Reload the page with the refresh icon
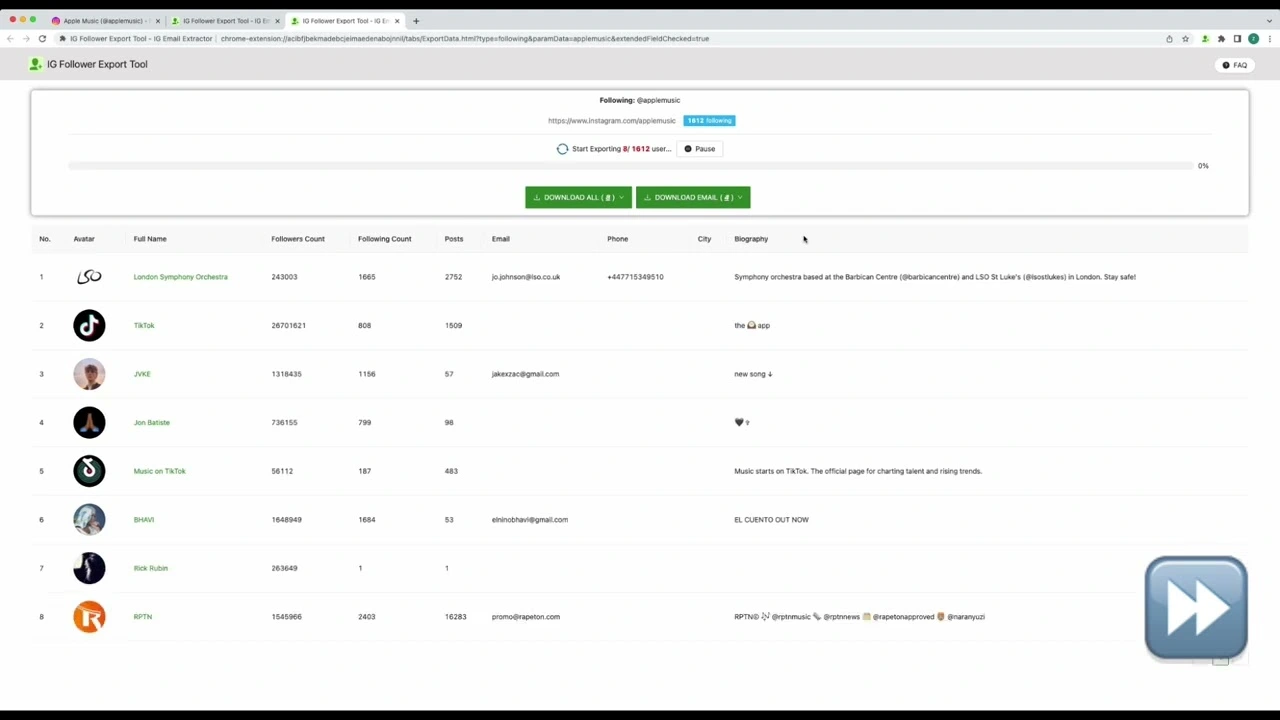This screenshot has width=1280, height=720. point(42,39)
